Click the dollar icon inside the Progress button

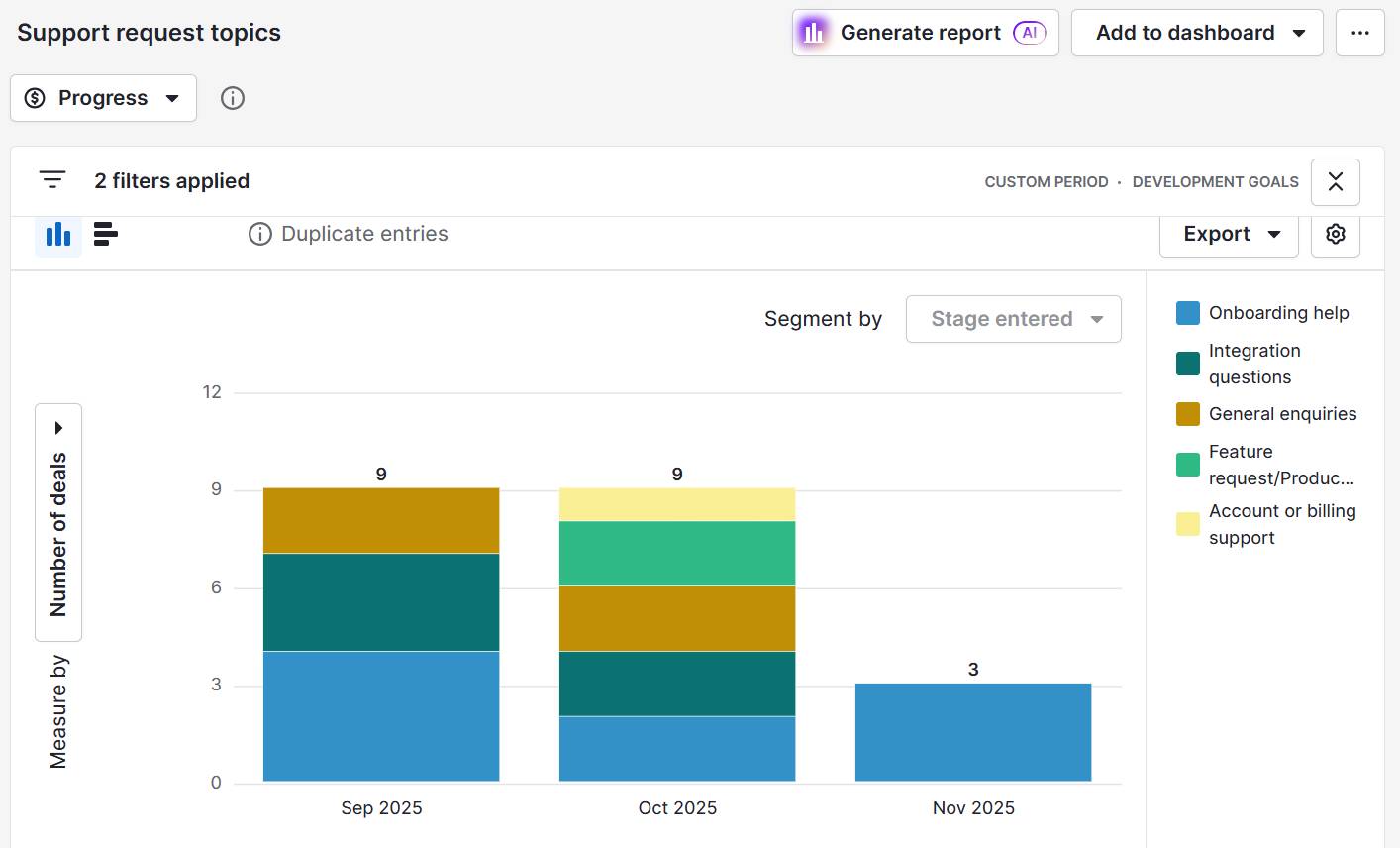coord(33,97)
